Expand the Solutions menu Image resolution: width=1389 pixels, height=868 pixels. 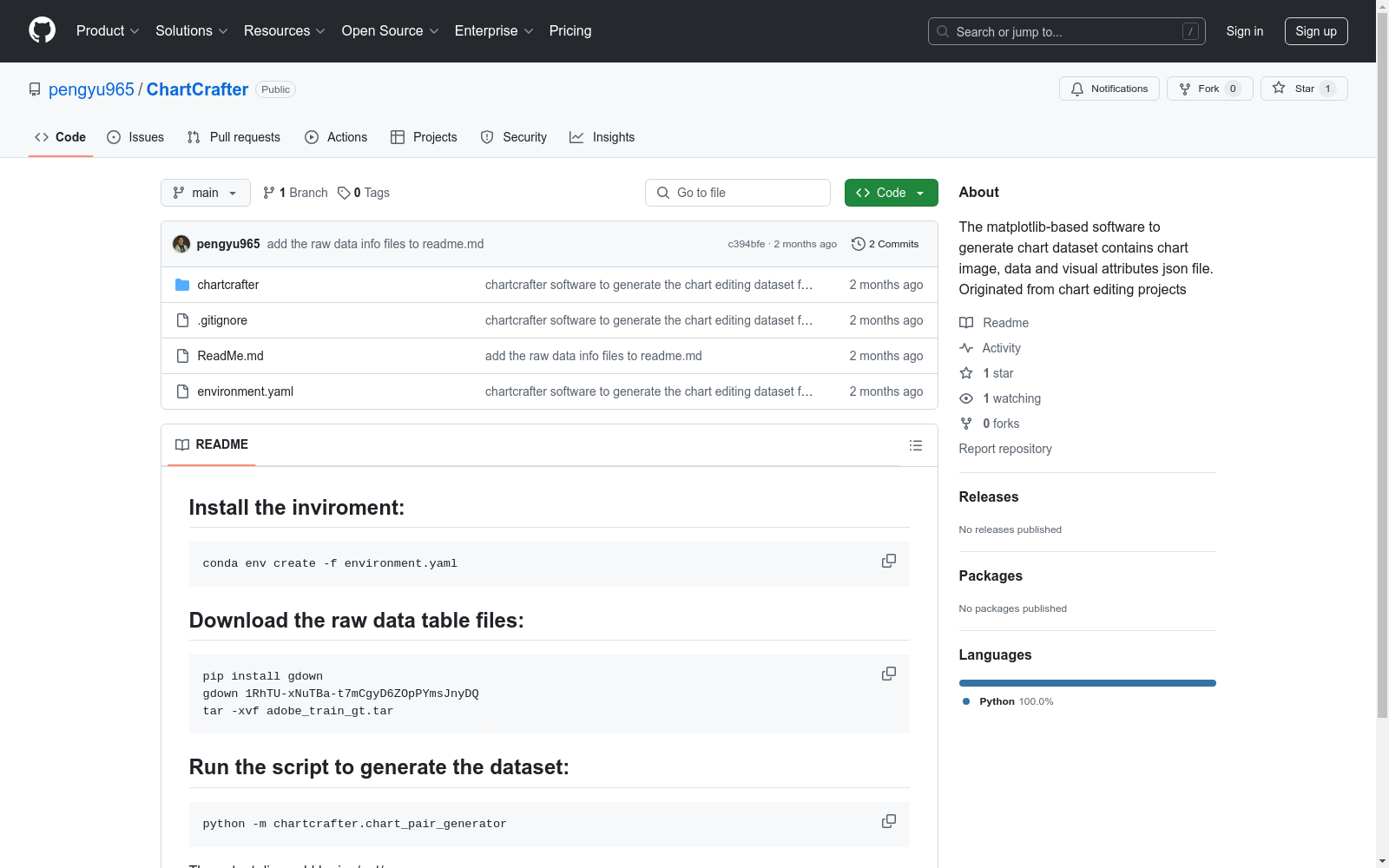[192, 30]
